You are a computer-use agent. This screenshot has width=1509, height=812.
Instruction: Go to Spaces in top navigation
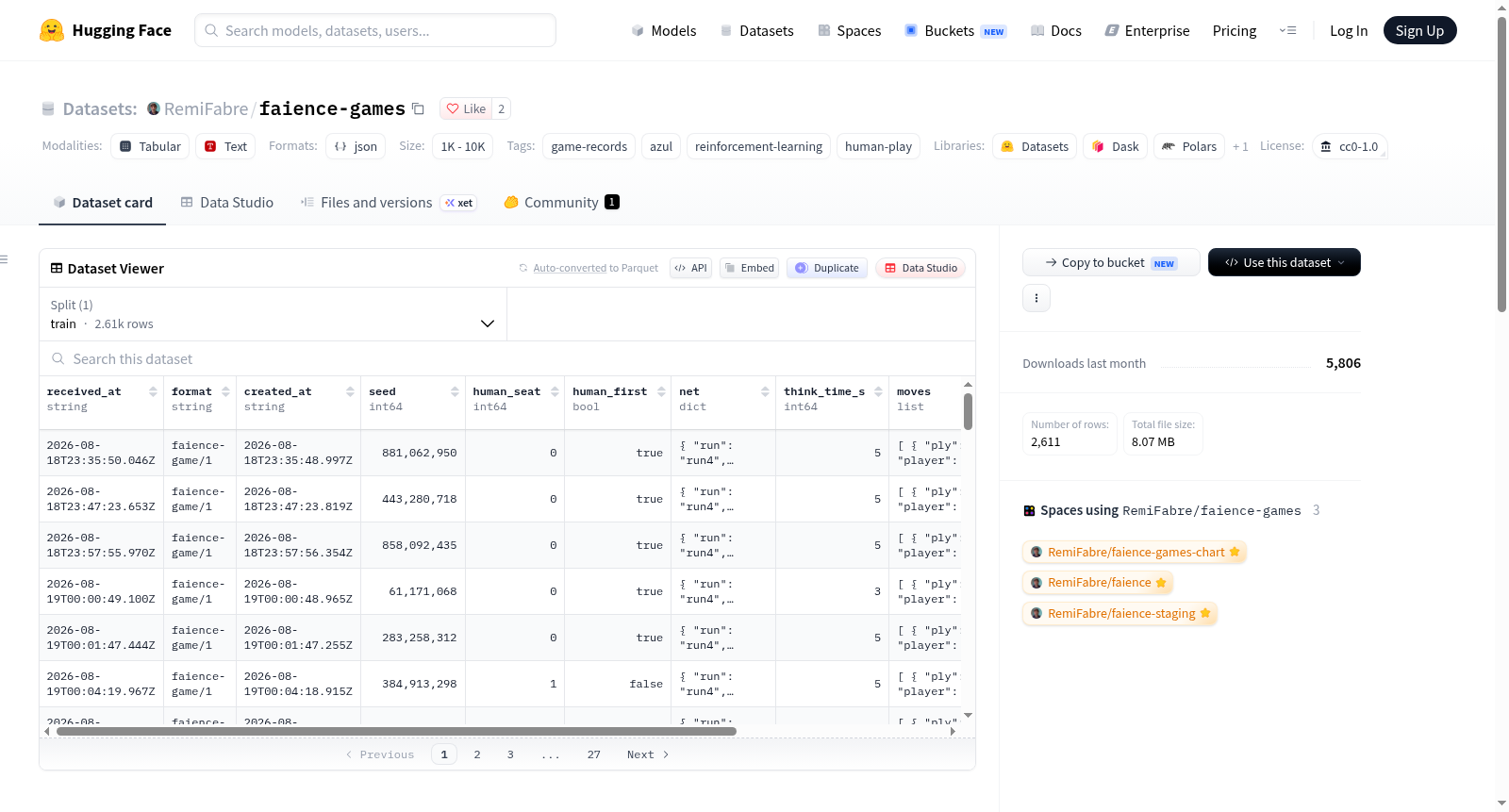click(849, 30)
